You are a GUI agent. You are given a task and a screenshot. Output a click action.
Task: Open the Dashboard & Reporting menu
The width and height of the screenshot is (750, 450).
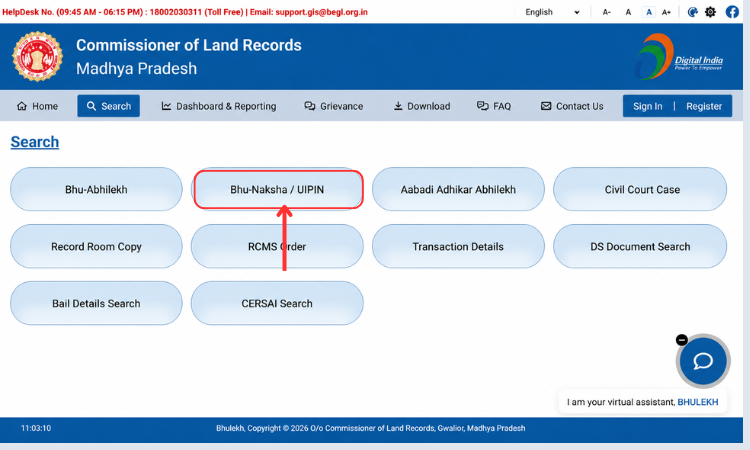[219, 106]
